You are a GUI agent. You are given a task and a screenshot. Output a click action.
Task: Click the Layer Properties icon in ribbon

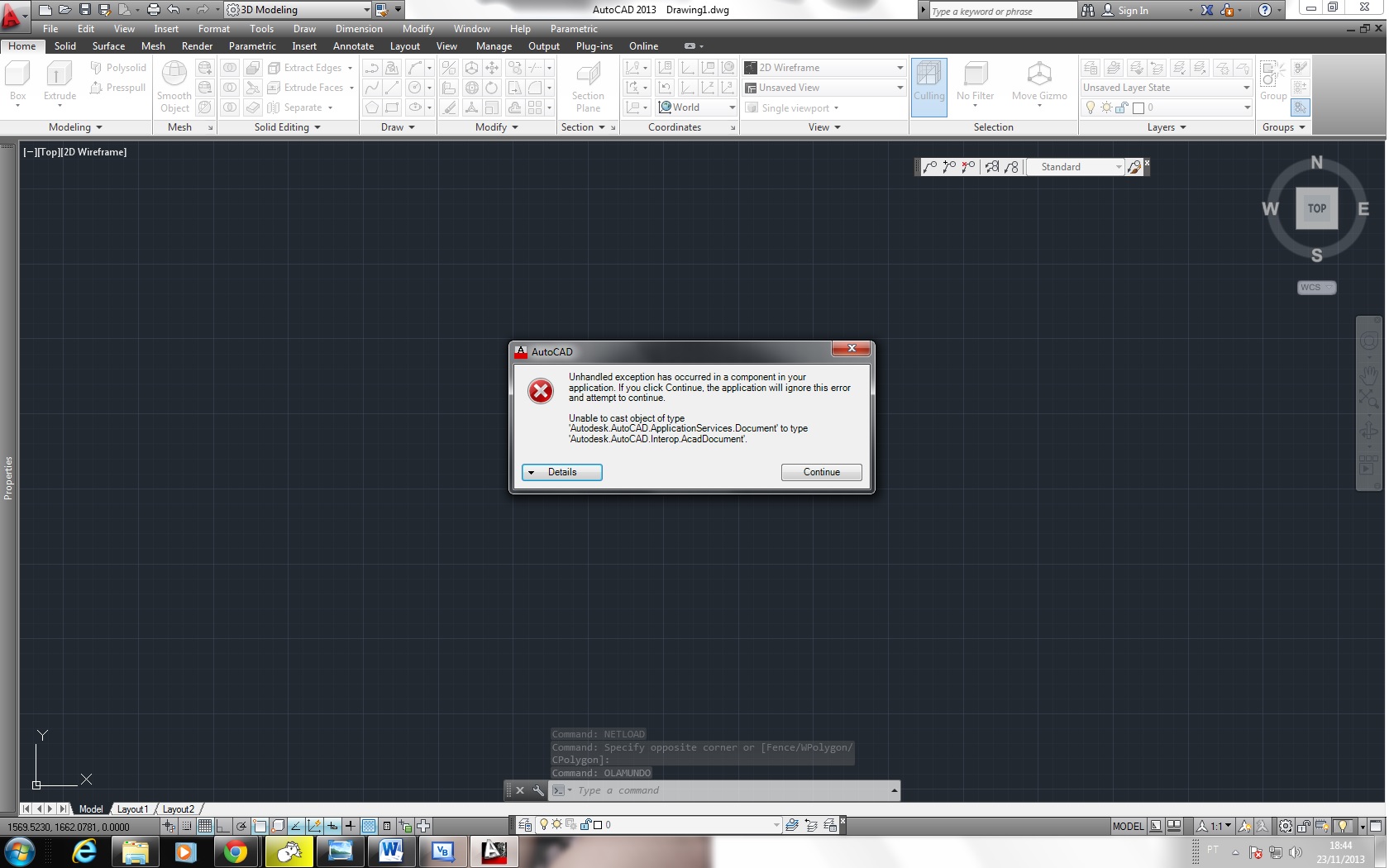click(x=1091, y=68)
